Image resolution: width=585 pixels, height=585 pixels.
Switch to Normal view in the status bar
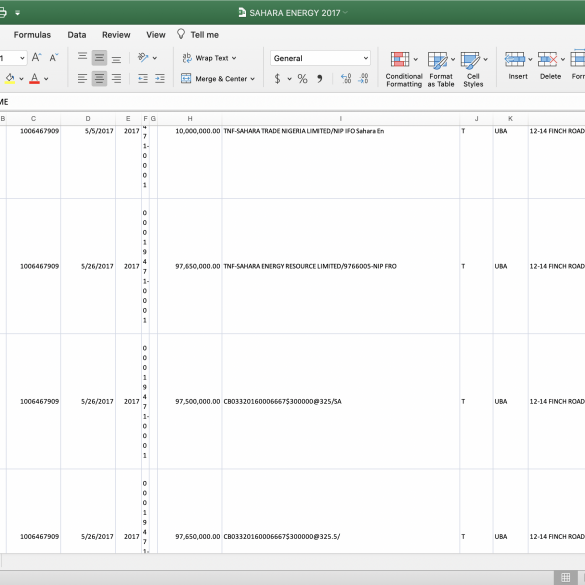(x=566, y=577)
